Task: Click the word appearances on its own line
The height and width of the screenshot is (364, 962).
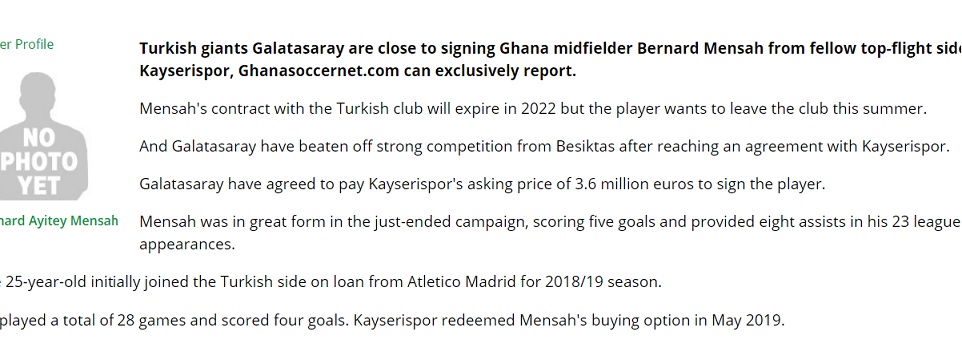Action: tap(187, 244)
